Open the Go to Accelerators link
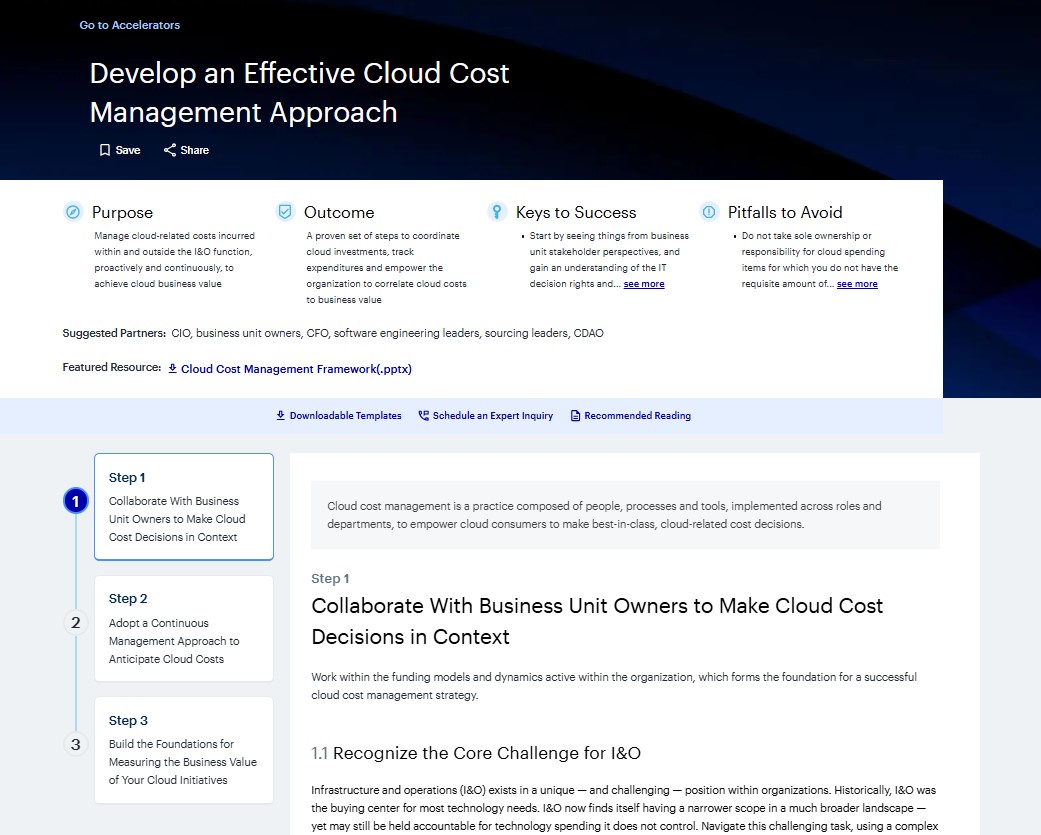The width and height of the screenshot is (1041, 835). coord(129,24)
